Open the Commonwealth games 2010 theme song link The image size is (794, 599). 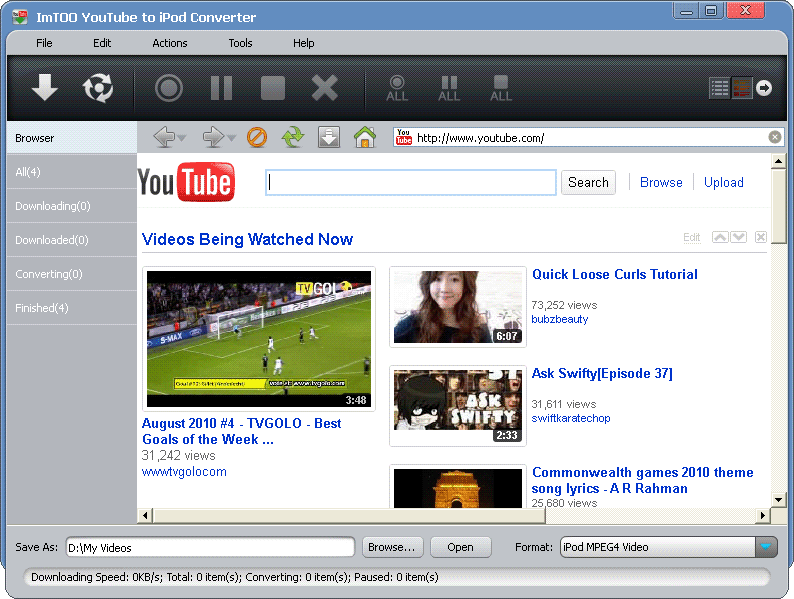click(x=643, y=480)
